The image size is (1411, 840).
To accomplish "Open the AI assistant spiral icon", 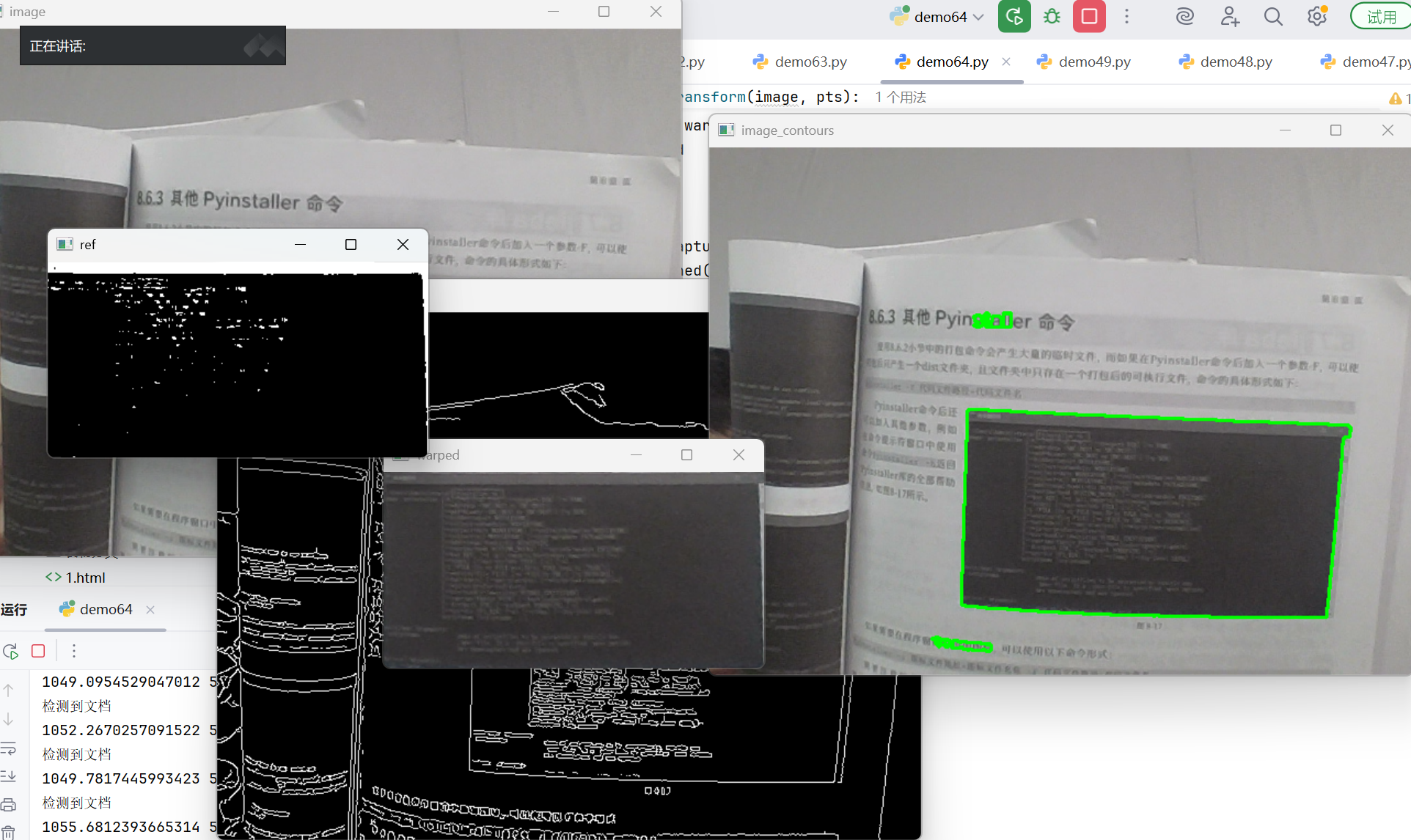I will tap(1185, 17).
